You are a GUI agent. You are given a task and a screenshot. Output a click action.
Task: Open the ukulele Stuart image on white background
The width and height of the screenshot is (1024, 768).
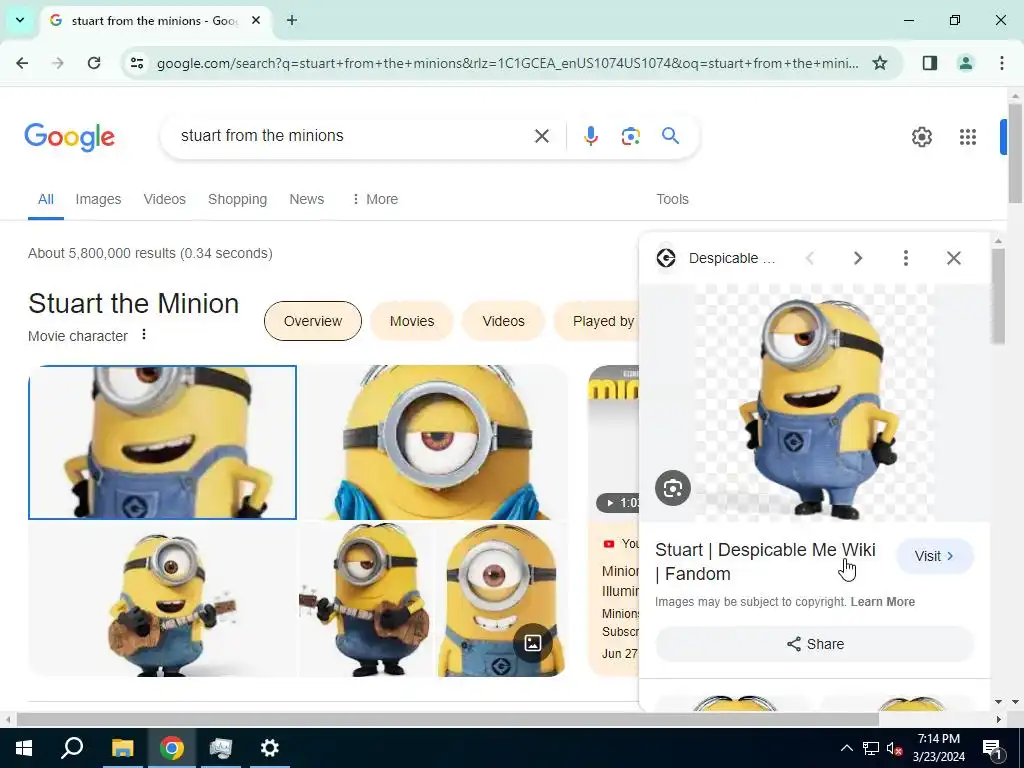point(163,599)
